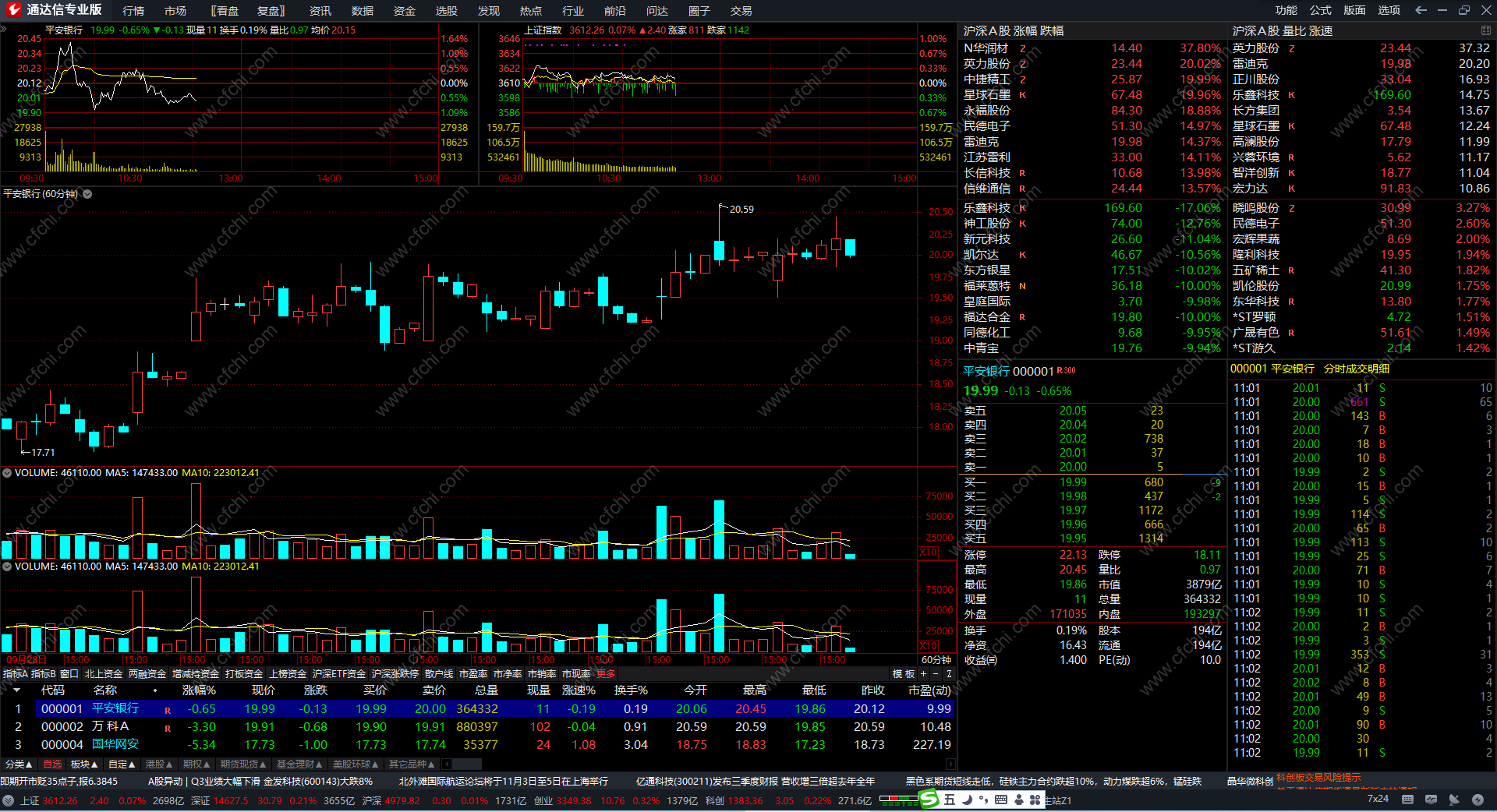This screenshot has width=1497, height=812.
Task: Click the minus icon next to 模板
Action: click(936, 674)
